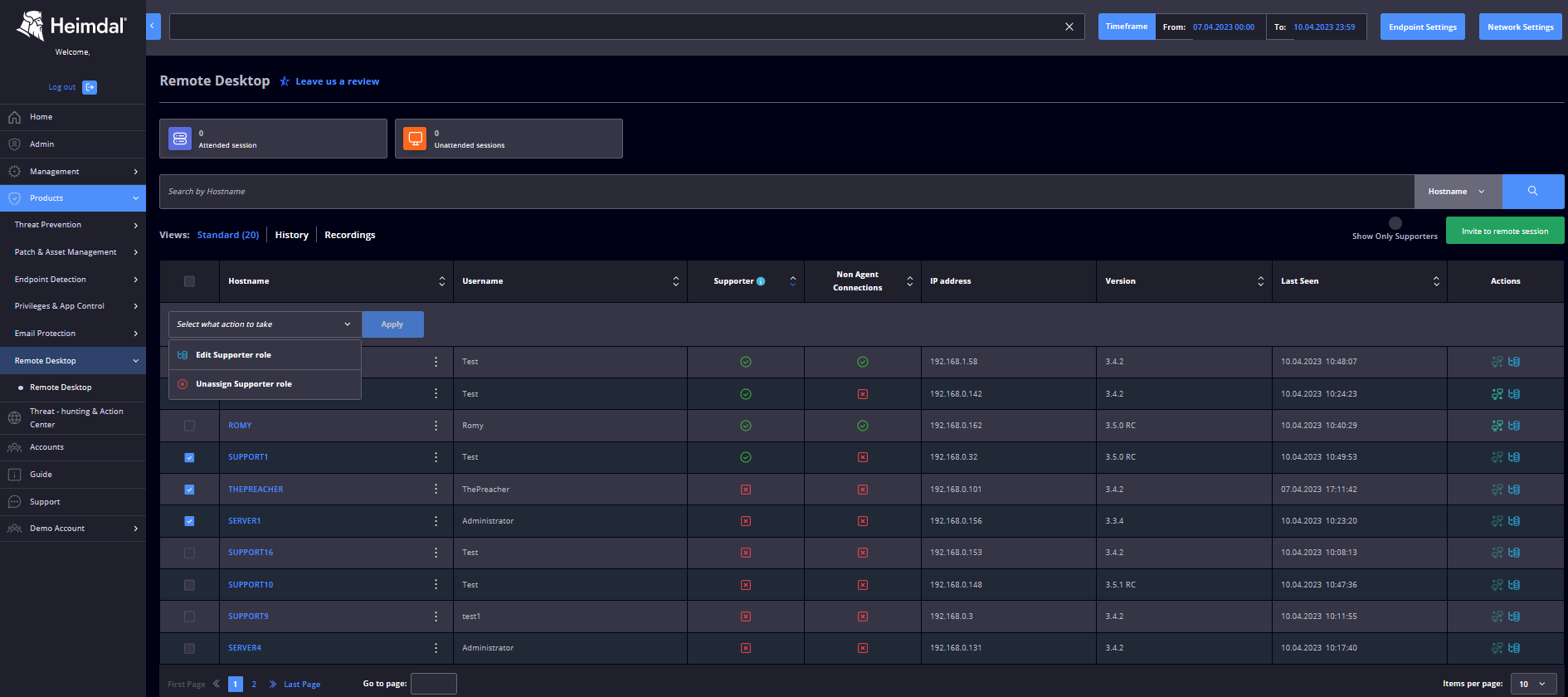1568x697 pixels.
Task: Click the Leave us a review link
Action: click(x=337, y=81)
